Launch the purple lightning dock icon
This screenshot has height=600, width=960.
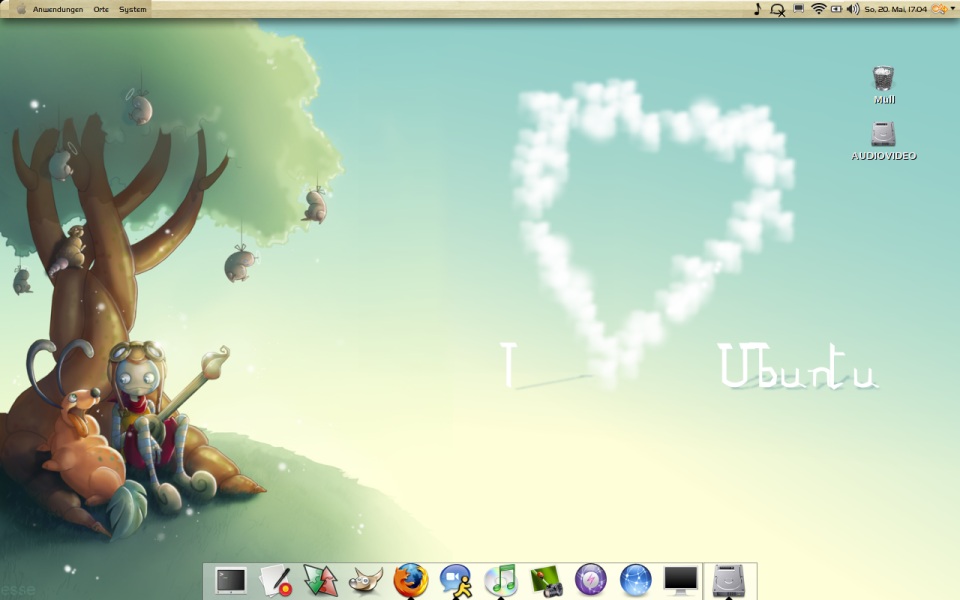[x=591, y=580]
